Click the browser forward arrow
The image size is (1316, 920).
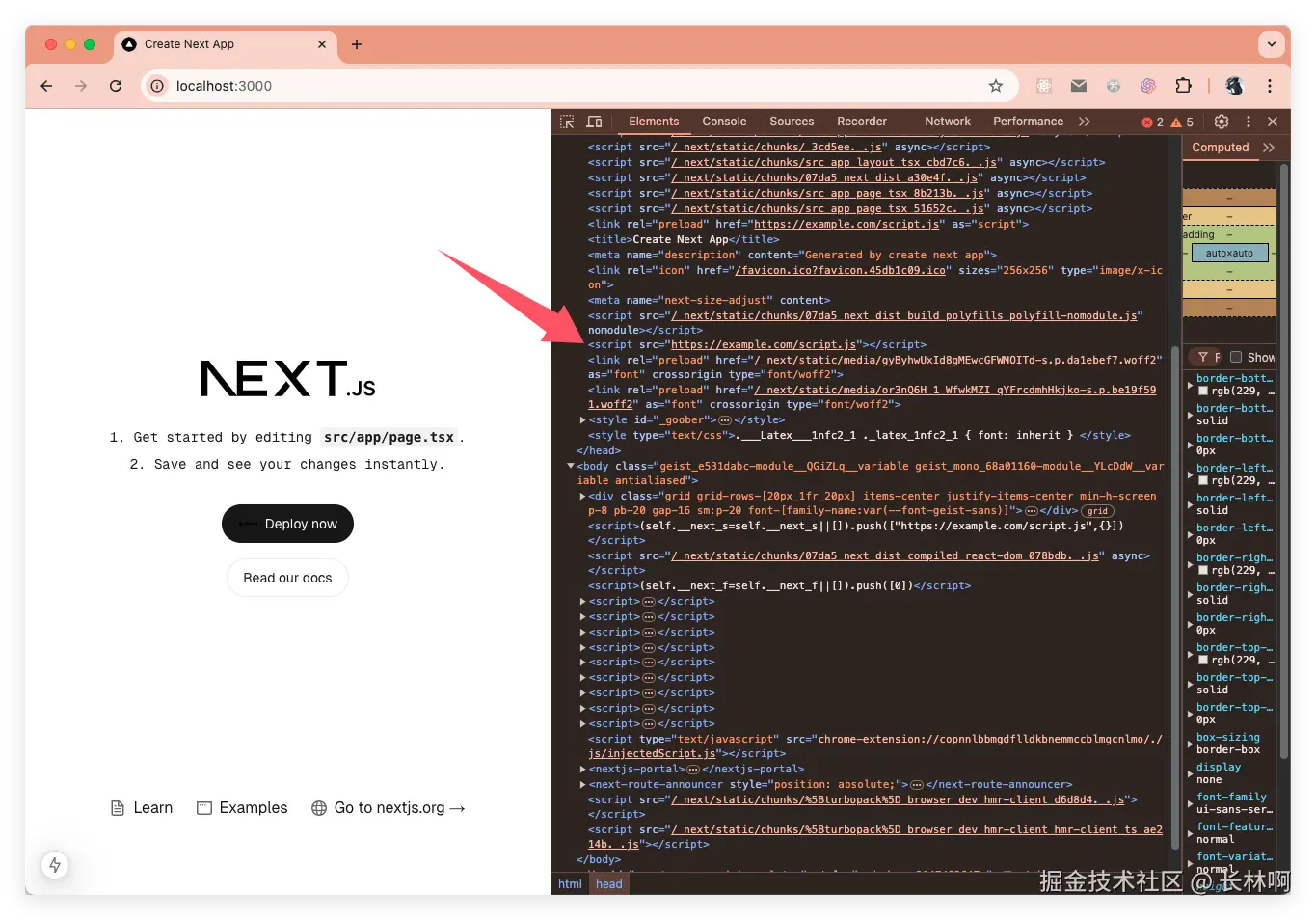click(81, 86)
